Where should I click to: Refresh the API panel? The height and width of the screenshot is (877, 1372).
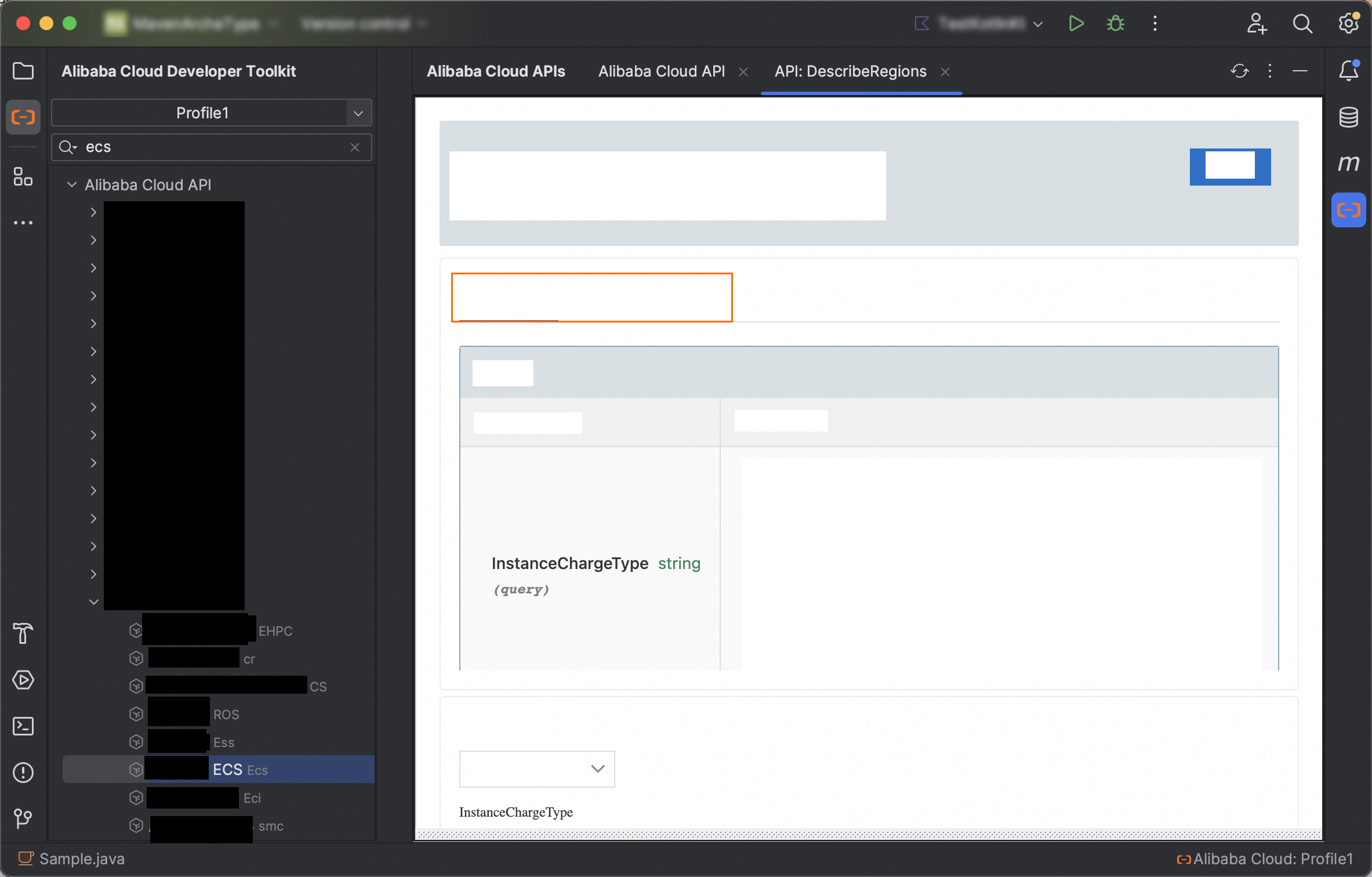pyautogui.click(x=1240, y=71)
